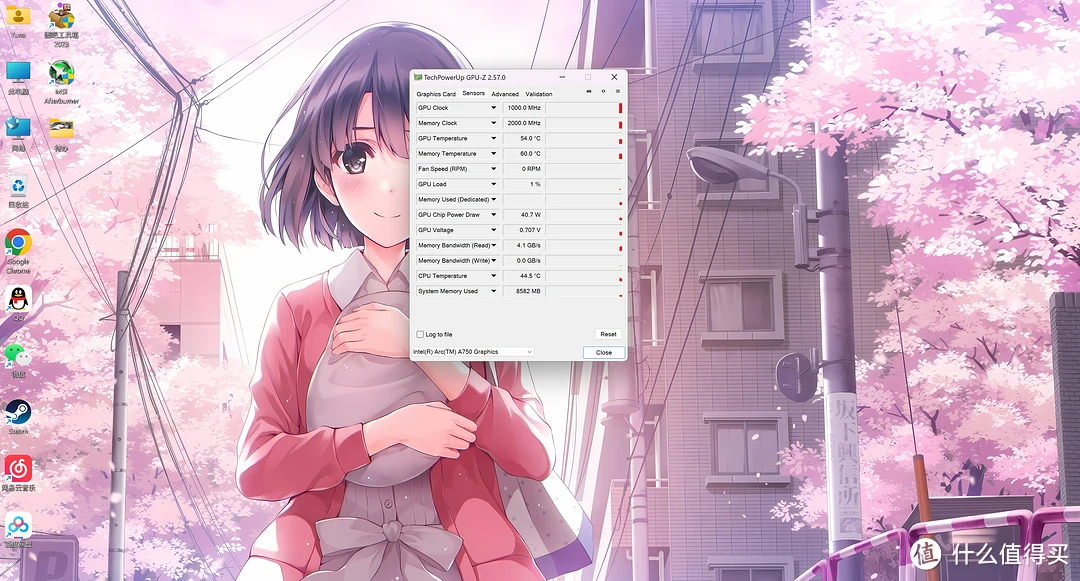1080x581 pixels.
Task: Click the GPU-Z refresh icon
Action: (603, 92)
